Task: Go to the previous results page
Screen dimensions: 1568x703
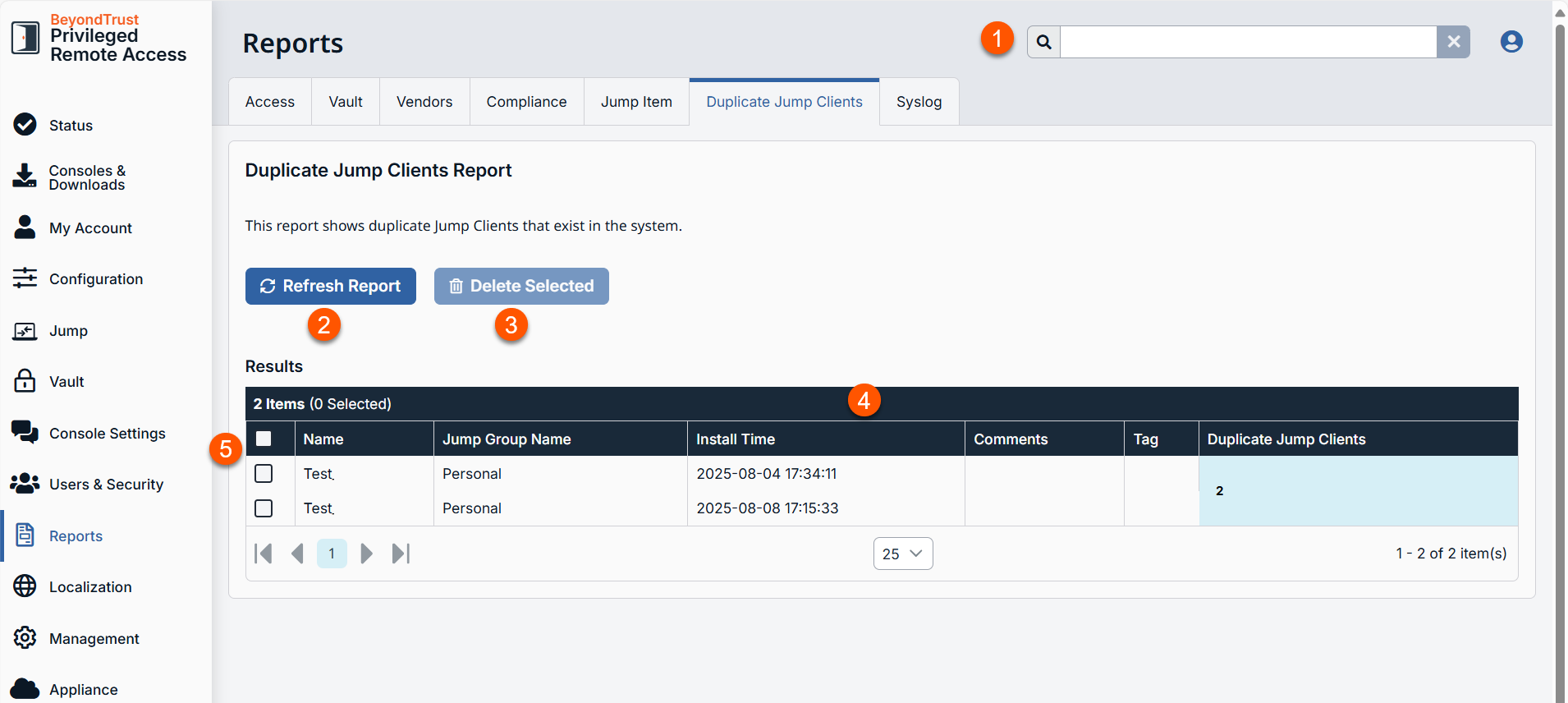Action: 297,554
